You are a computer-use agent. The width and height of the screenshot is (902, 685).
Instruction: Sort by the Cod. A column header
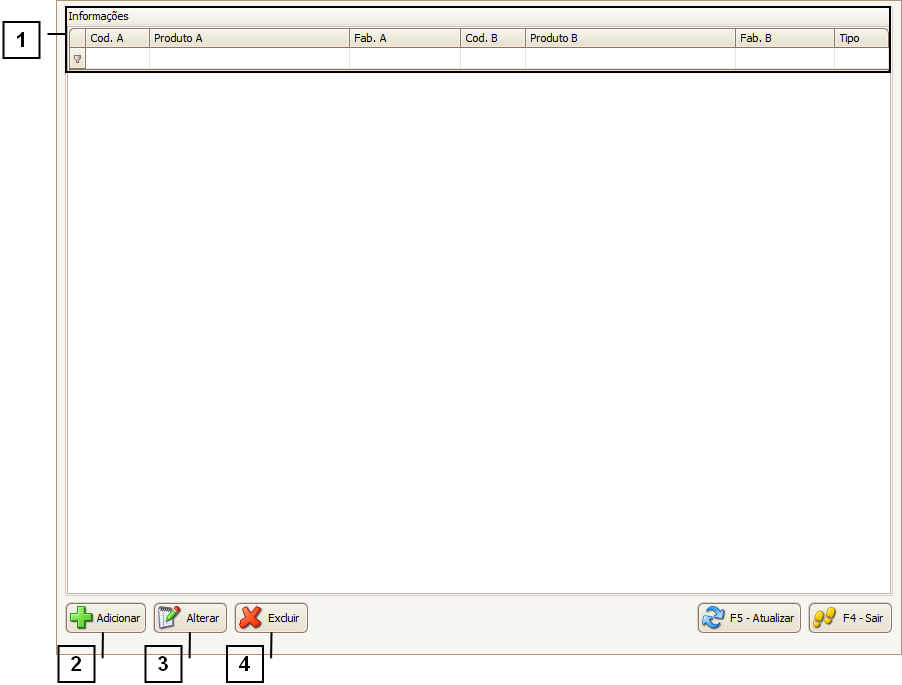tap(117, 38)
